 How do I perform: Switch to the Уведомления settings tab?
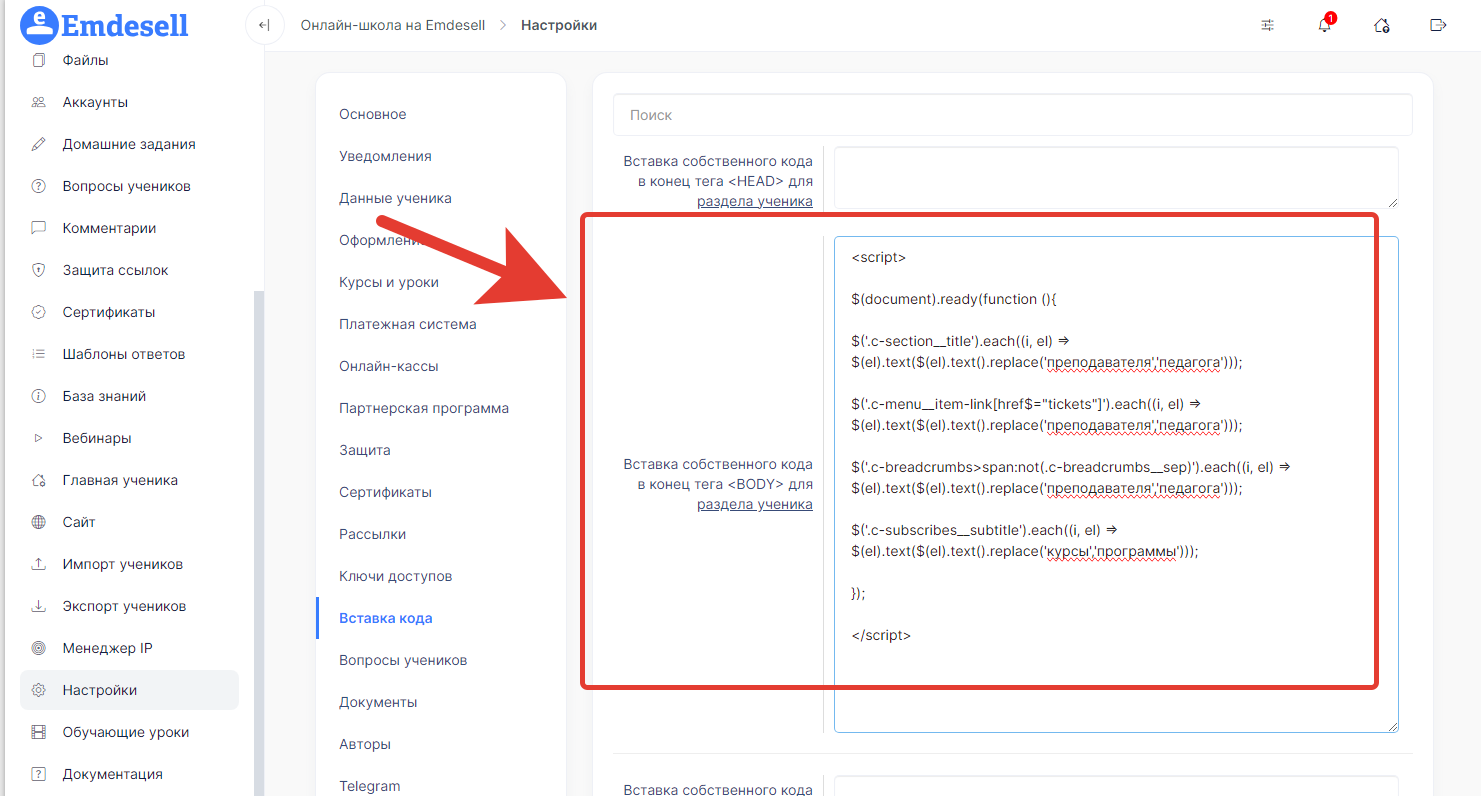coord(385,156)
